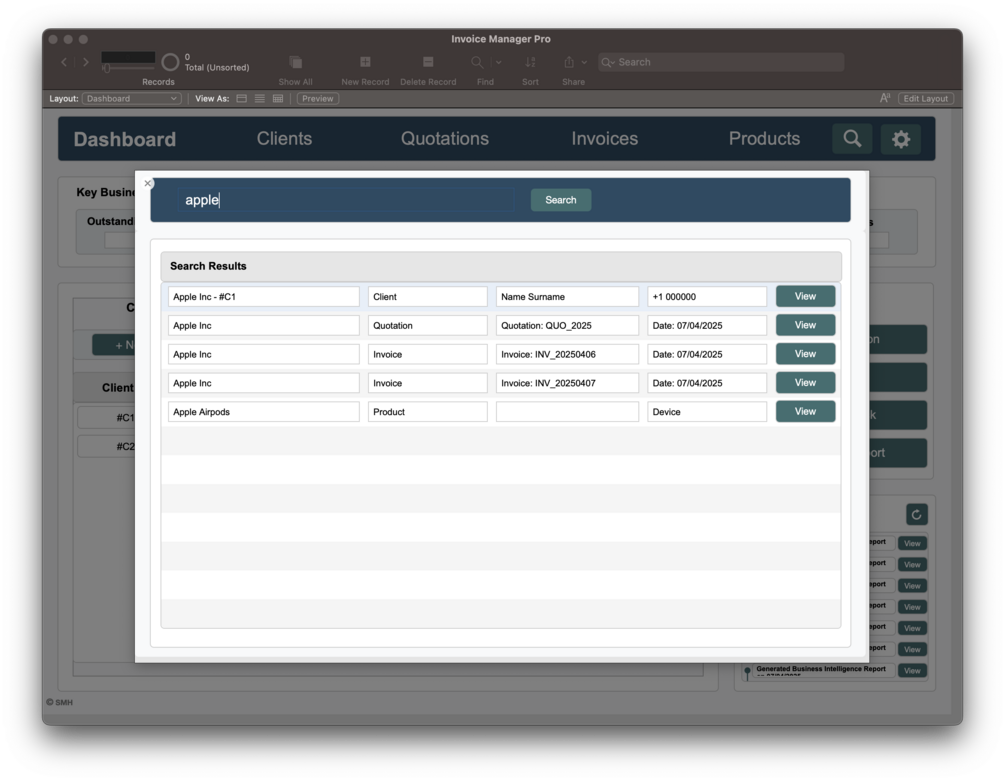Open the Find options dropdown arrow
The width and height of the screenshot is (1005, 781).
point(499,62)
